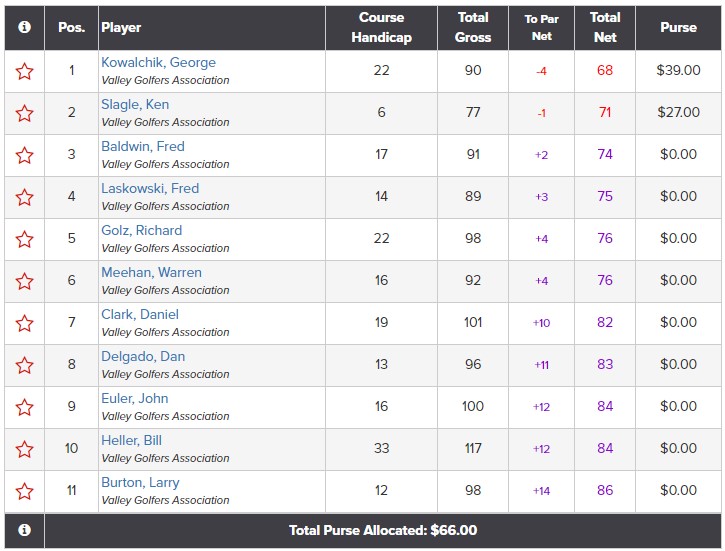Sort by the Total Gross column header
725x551 pixels.
473,27
